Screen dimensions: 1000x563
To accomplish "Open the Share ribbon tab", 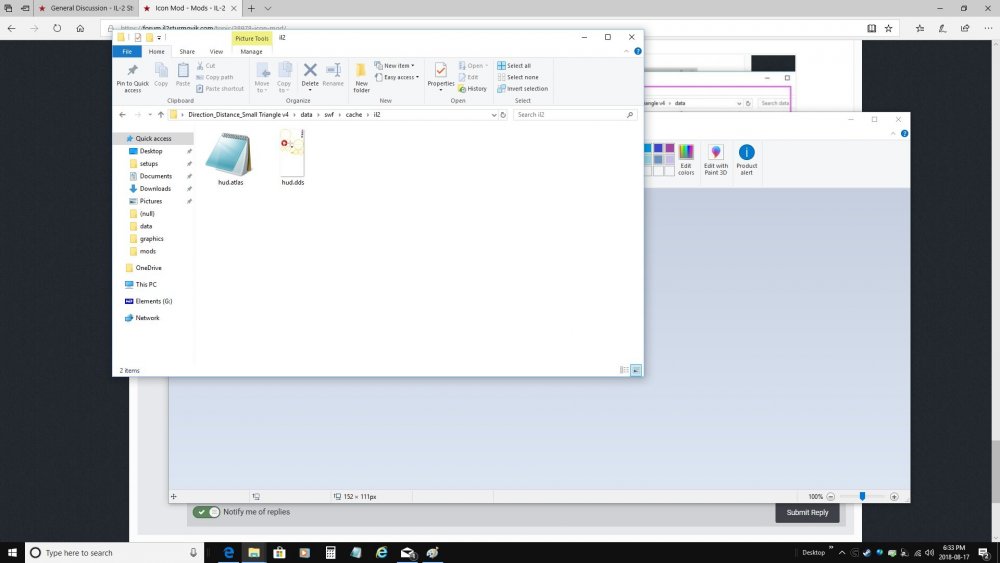I will click(188, 51).
